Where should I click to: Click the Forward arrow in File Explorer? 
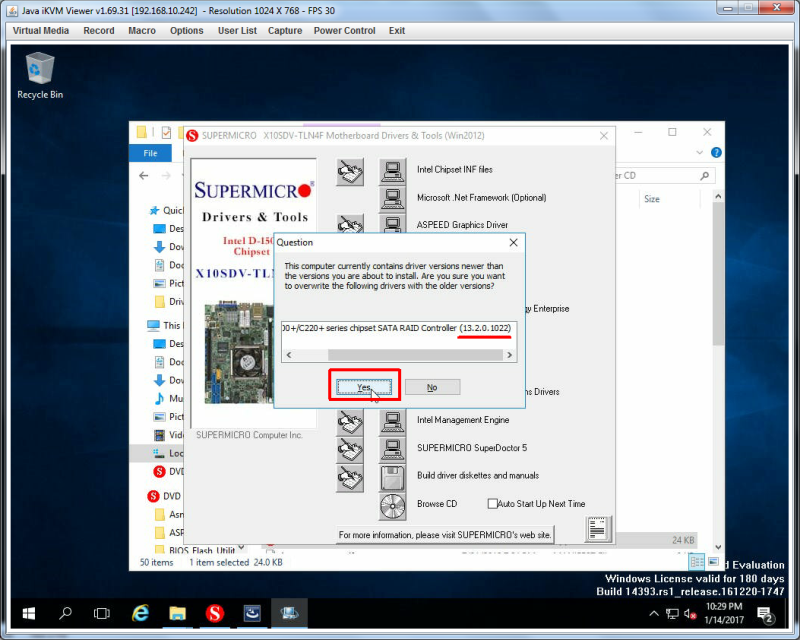(166, 176)
